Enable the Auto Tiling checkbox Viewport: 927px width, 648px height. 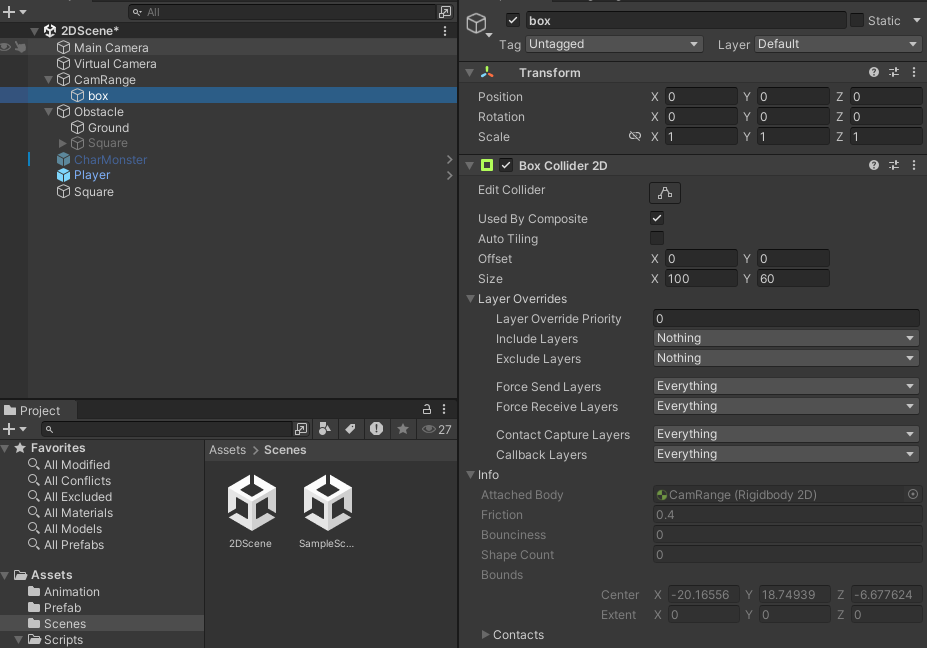(x=657, y=238)
